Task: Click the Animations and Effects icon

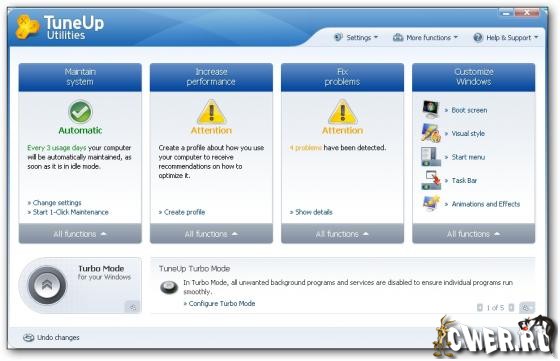Action: click(x=431, y=204)
